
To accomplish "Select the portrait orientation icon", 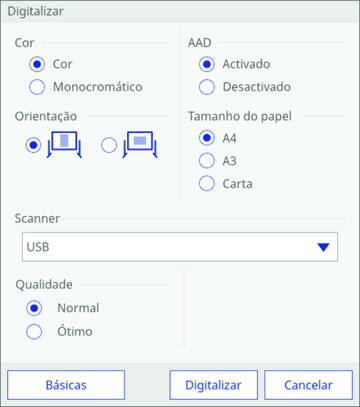I will point(64,144).
